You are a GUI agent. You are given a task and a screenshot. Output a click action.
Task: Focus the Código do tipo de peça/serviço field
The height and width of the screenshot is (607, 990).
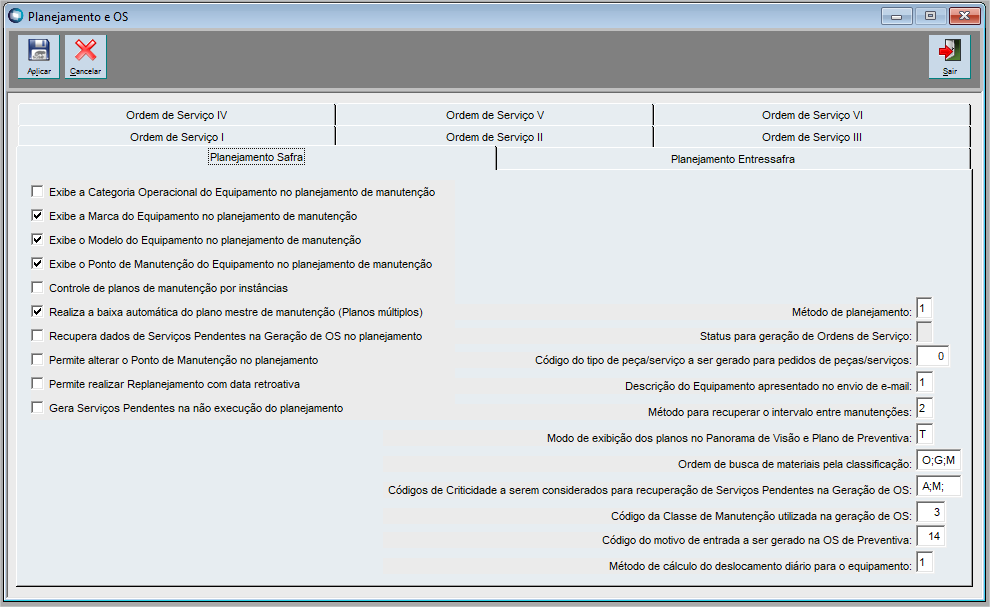[x=933, y=357]
